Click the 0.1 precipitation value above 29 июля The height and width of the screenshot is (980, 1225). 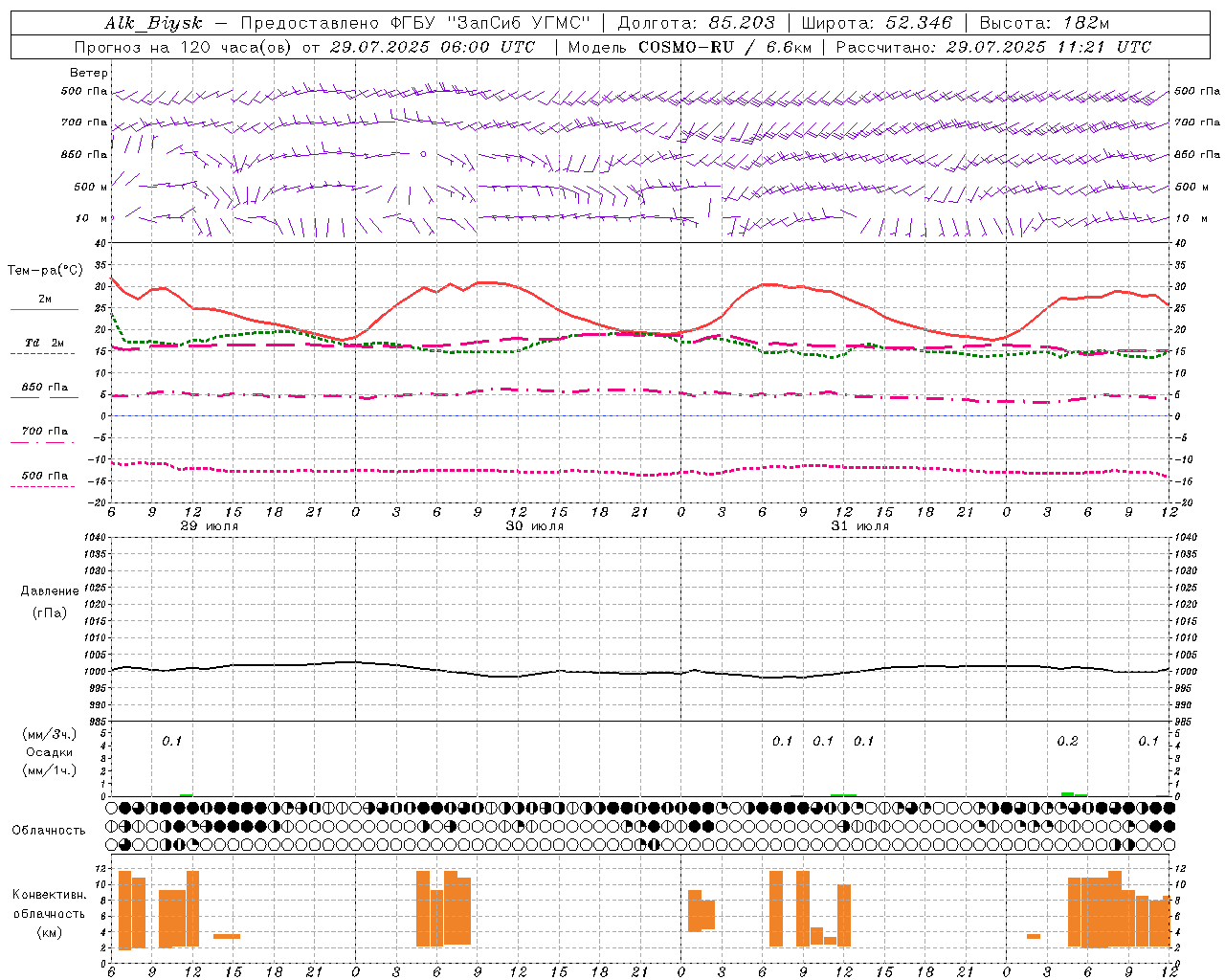171,741
